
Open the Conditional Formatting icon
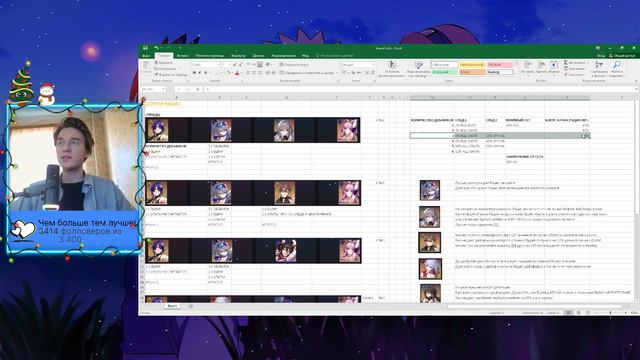pyautogui.click(x=392, y=65)
